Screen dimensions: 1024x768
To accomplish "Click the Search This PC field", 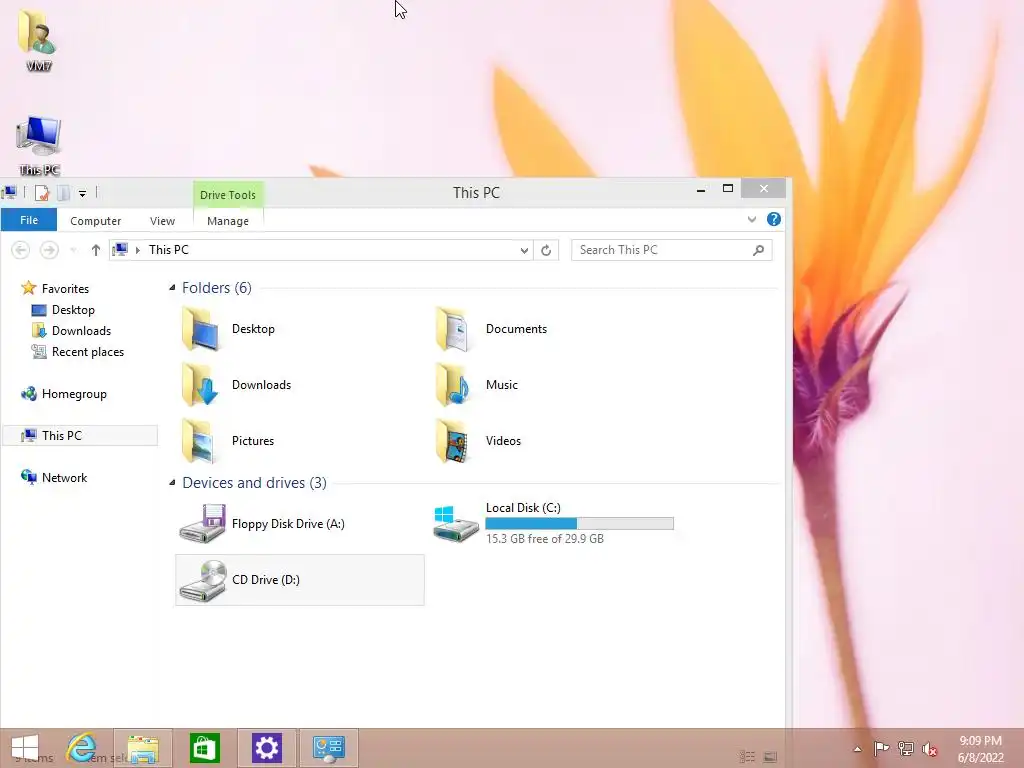I will pos(671,250).
